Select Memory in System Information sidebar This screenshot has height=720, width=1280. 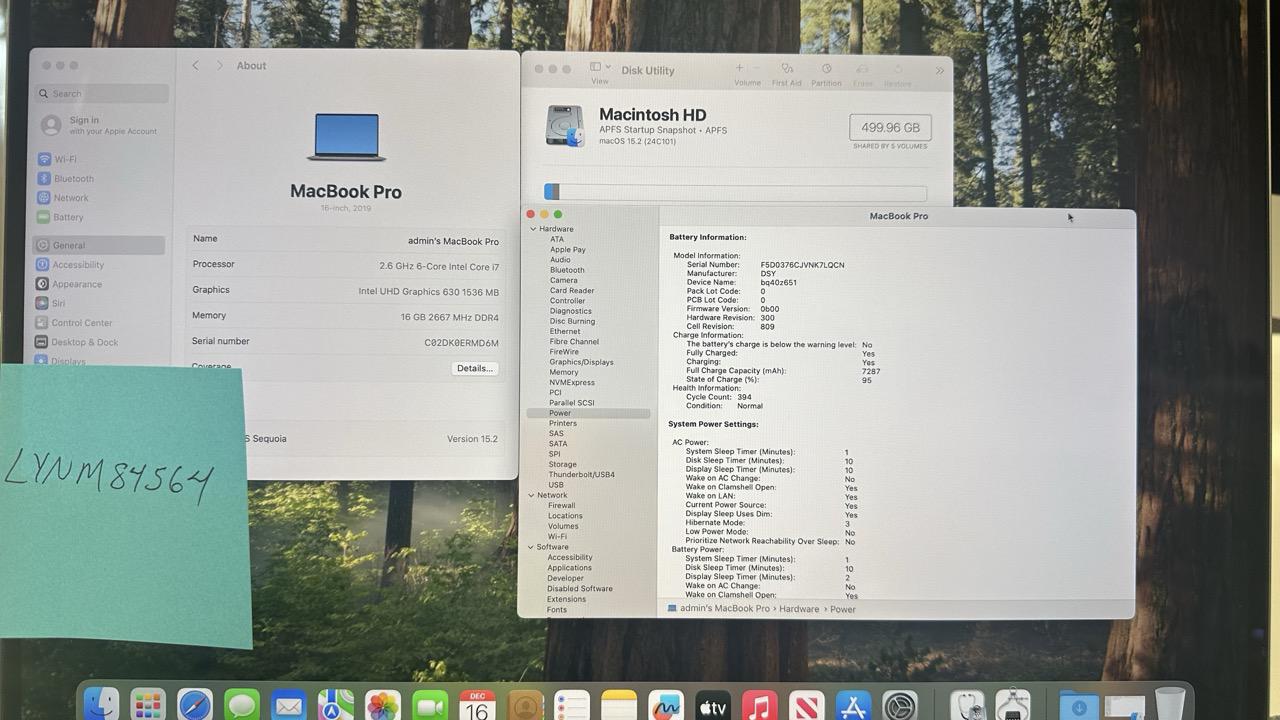pyautogui.click(x=563, y=372)
